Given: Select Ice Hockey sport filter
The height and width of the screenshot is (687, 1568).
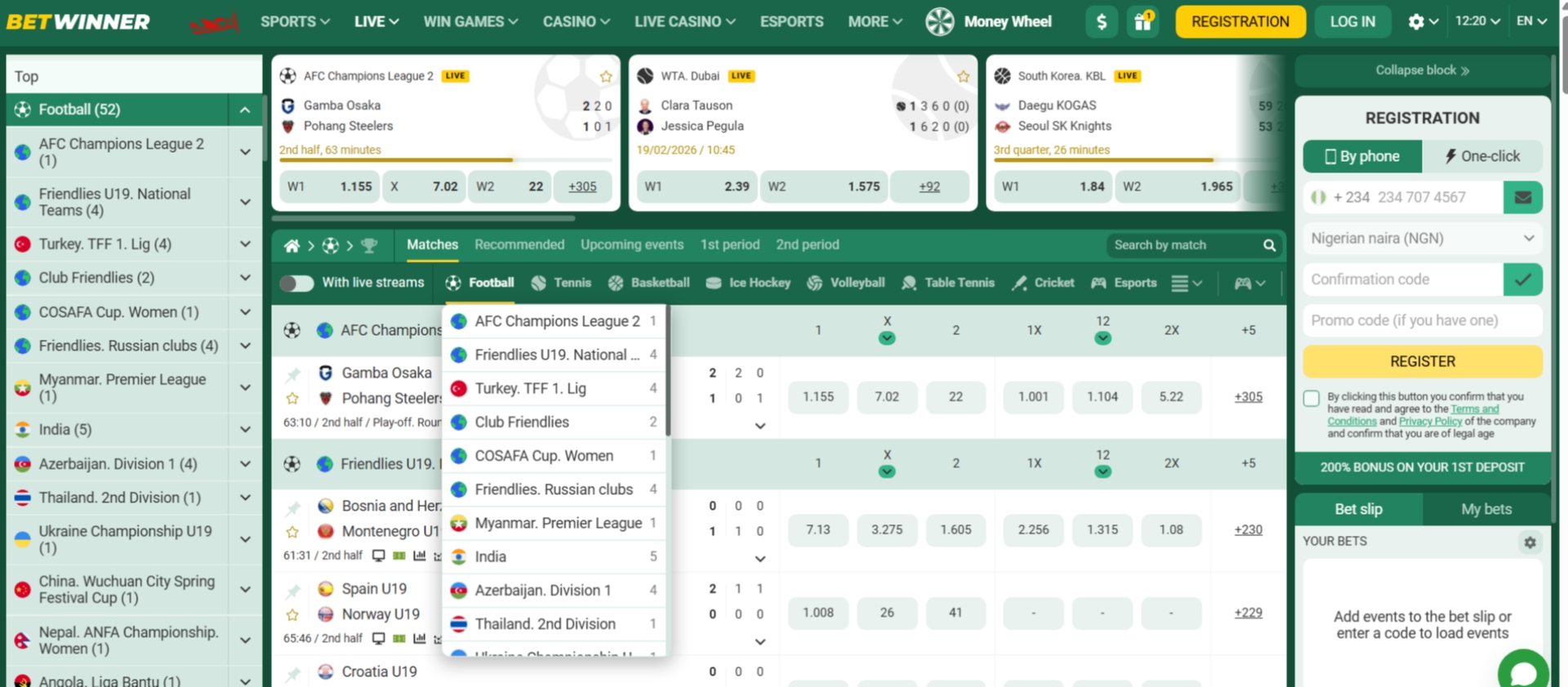Looking at the screenshot, I should pos(748,283).
